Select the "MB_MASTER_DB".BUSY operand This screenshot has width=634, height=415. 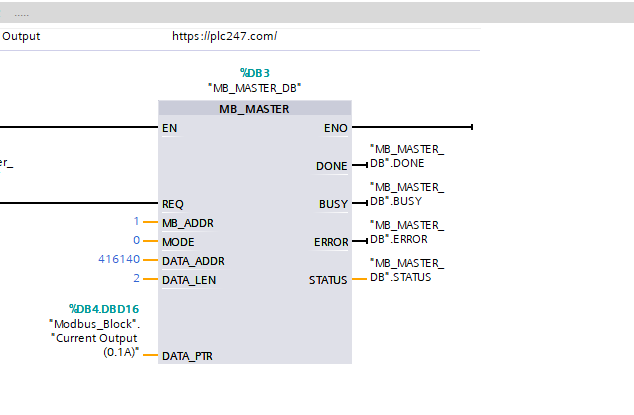click(407, 195)
